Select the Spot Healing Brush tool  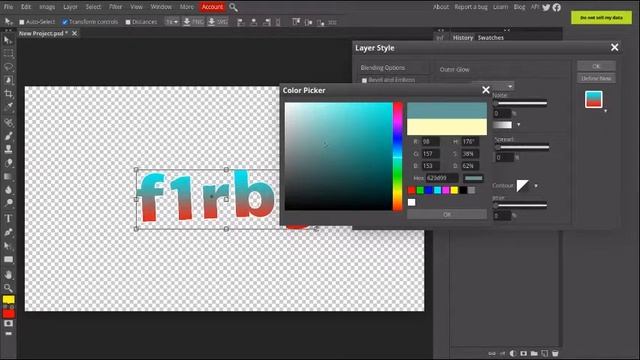point(8,122)
